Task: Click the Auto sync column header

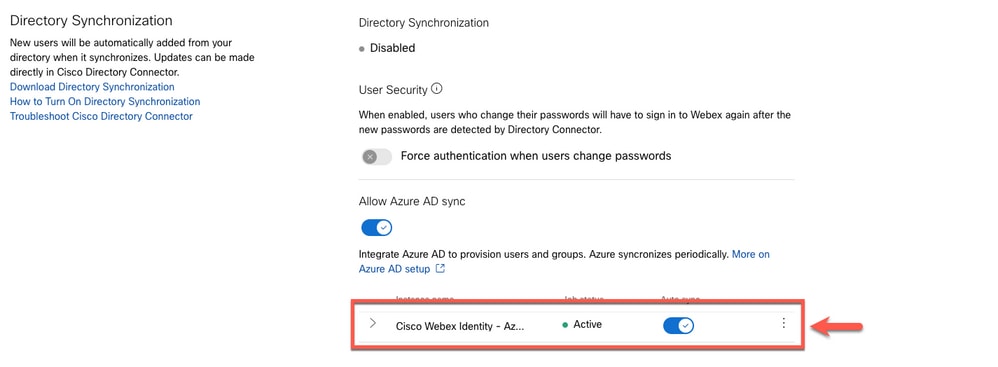Action: pyautogui.click(x=680, y=299)
